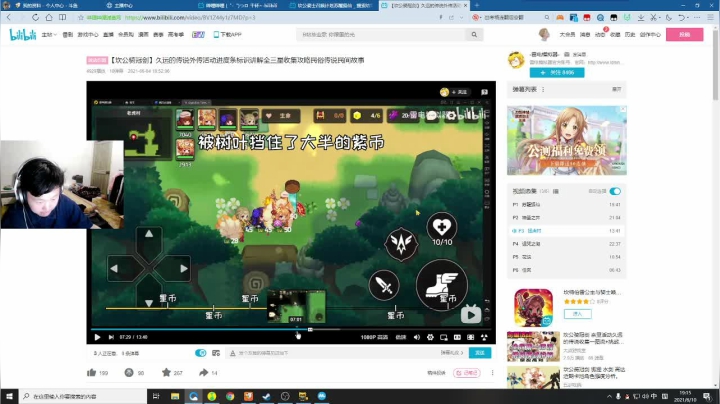Send danmaku with the 发送 button

(x=480, y=353)
